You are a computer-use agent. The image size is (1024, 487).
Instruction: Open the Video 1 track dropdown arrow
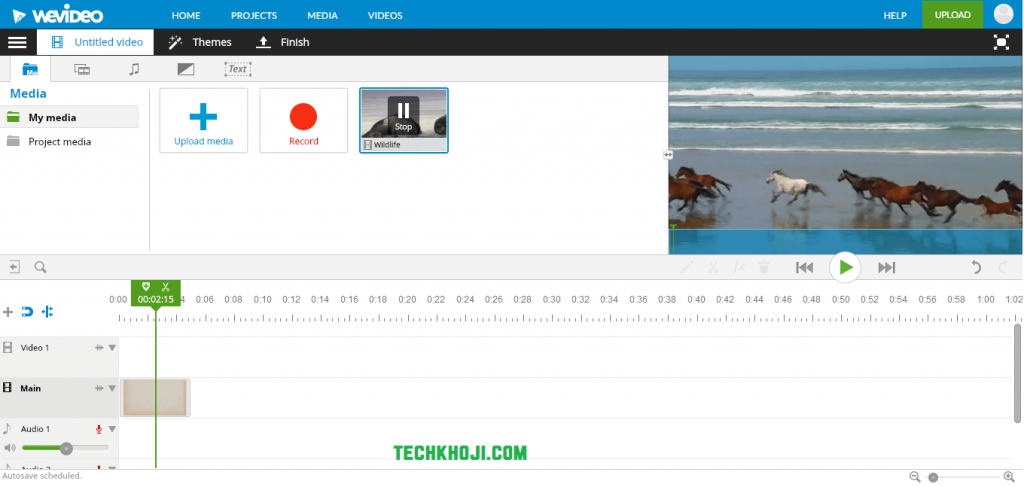[x=112, y=348]
